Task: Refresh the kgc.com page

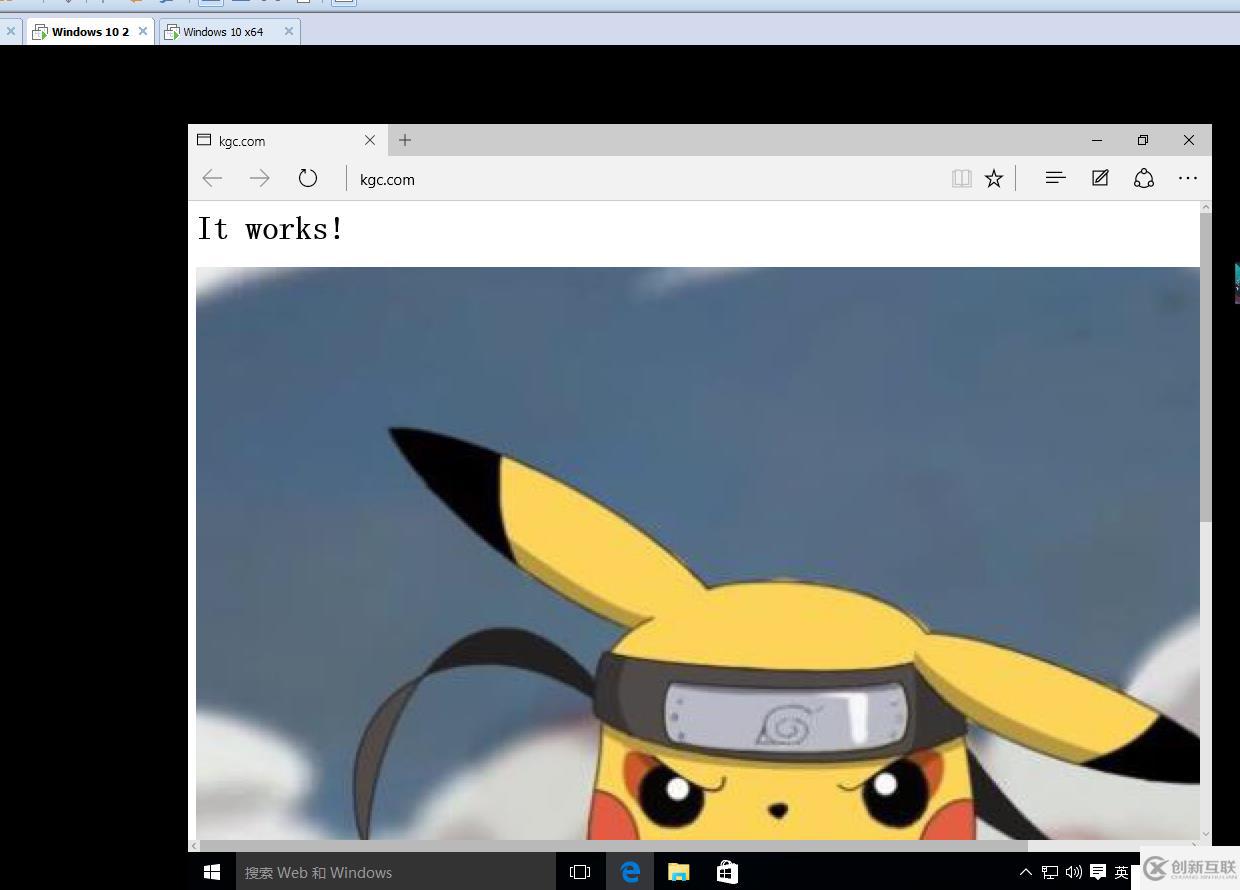Action: 308,178
